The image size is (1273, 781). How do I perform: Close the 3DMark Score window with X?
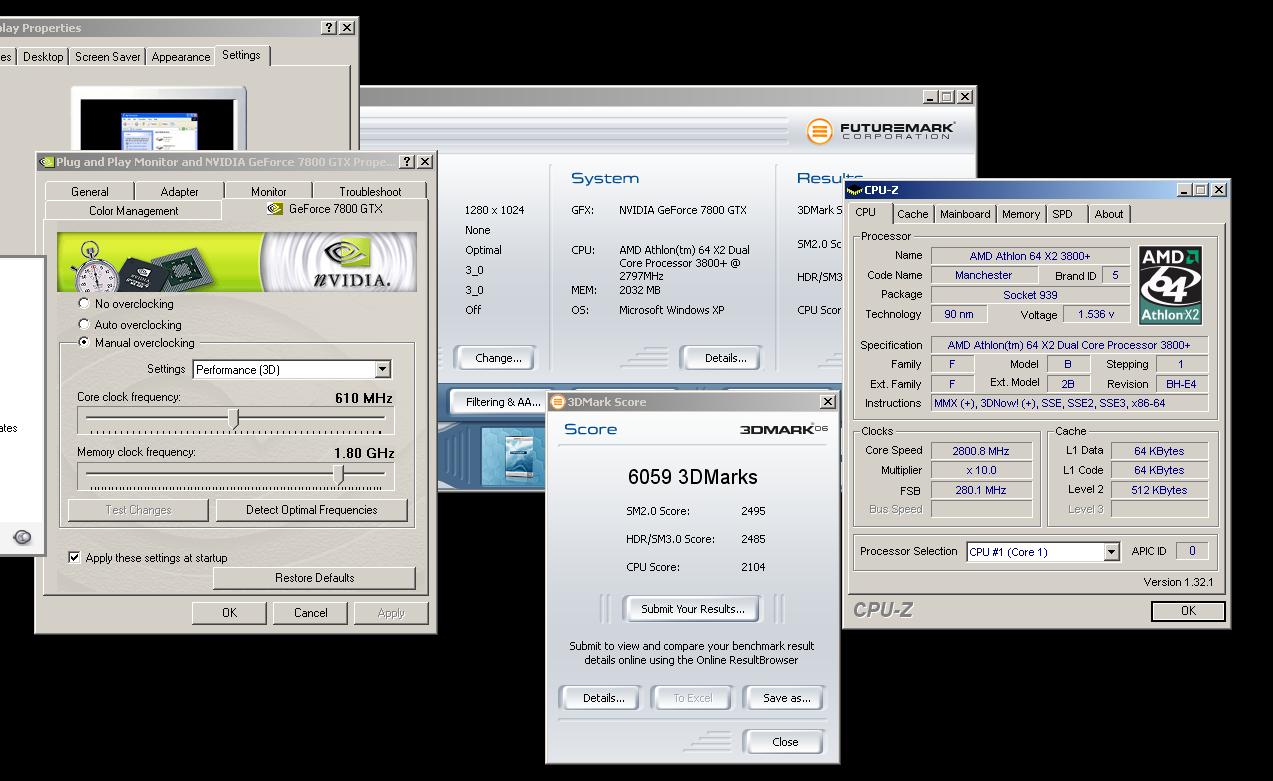827,402
